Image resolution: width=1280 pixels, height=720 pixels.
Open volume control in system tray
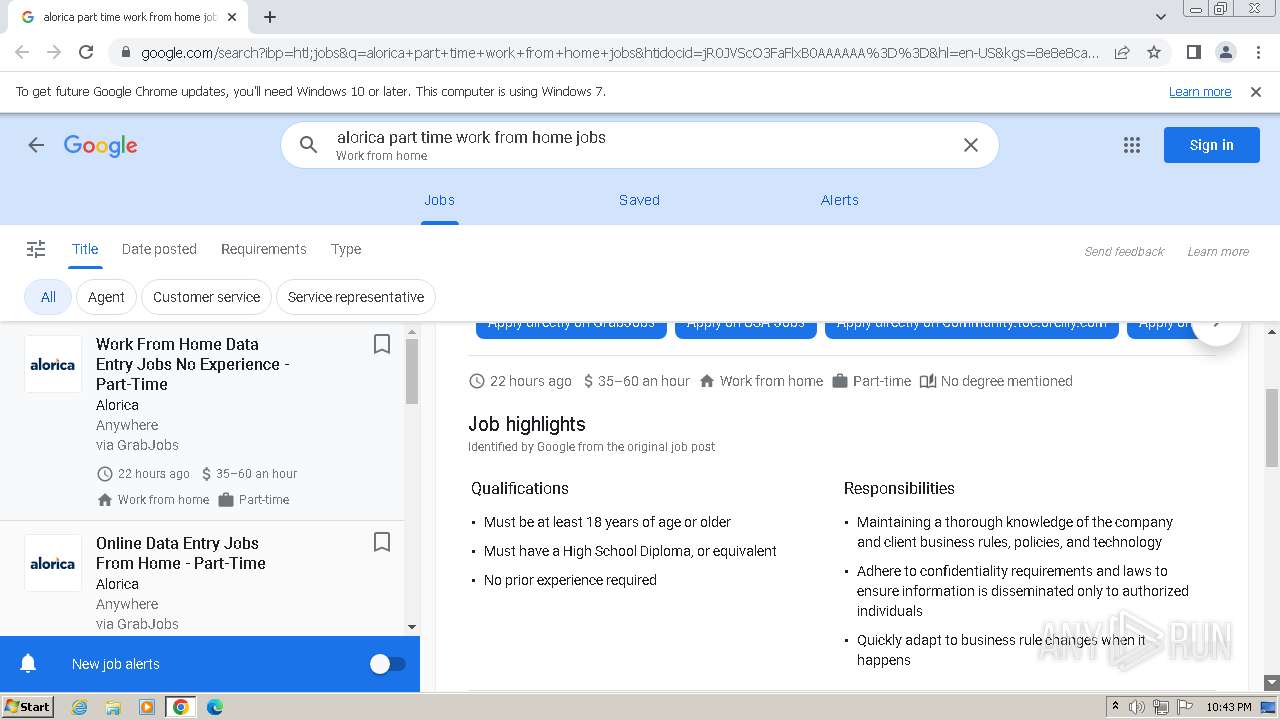tap(1137, 707)
